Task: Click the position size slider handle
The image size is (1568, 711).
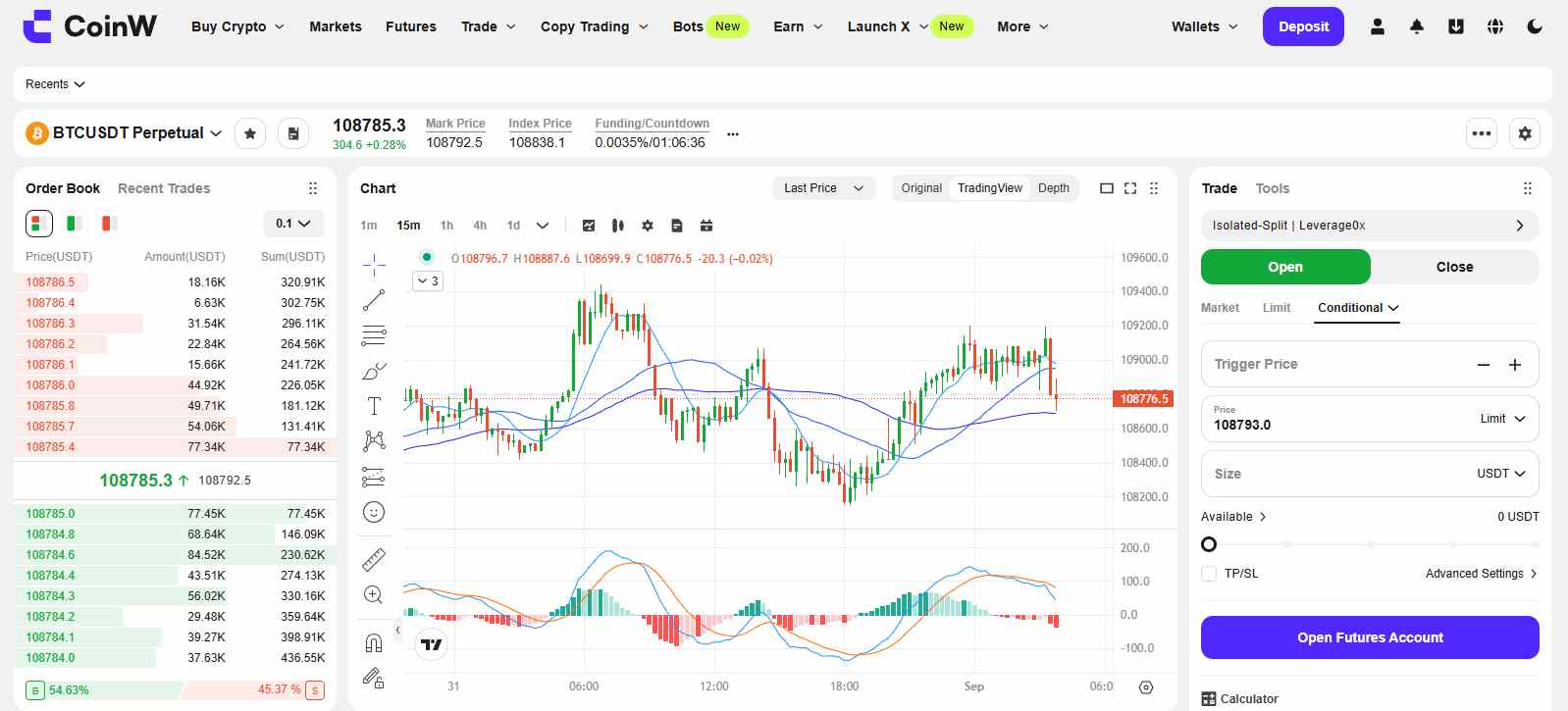Action: 1209,544
